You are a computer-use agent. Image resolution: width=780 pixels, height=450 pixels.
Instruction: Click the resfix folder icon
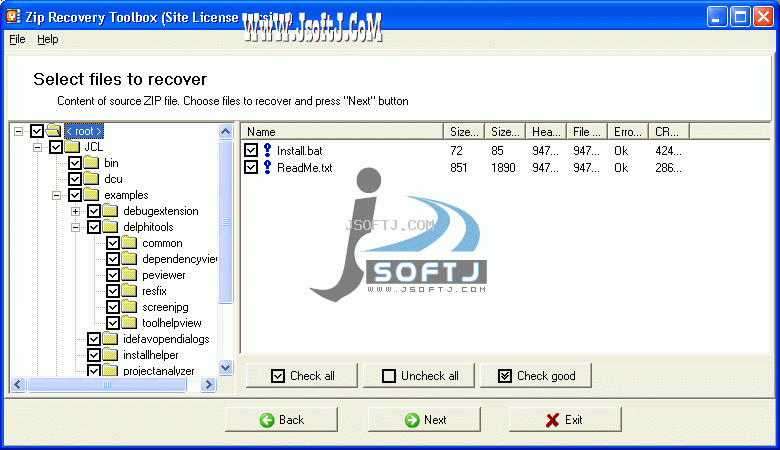[129, 290]
